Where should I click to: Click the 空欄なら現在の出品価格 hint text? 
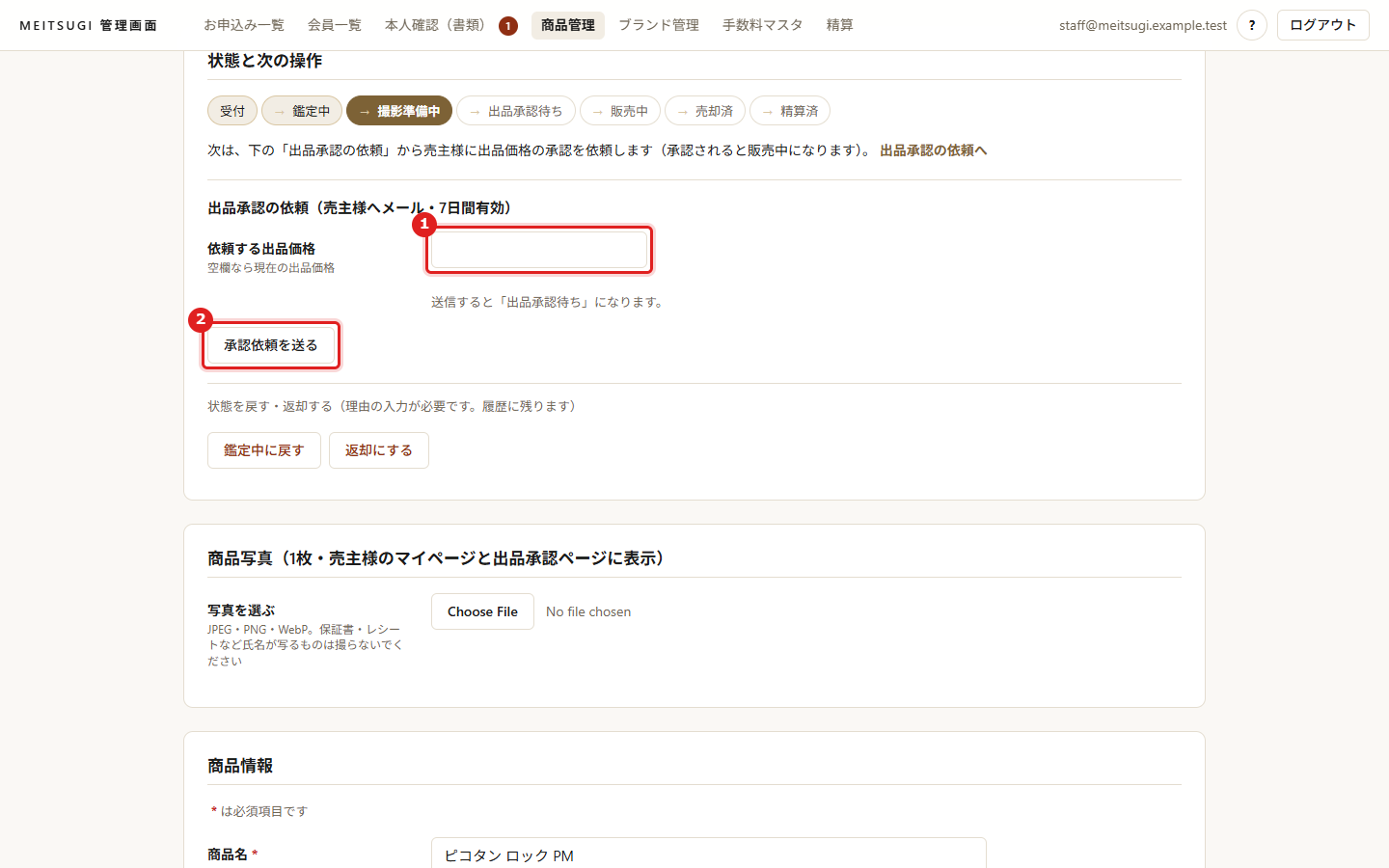(271, 268)
